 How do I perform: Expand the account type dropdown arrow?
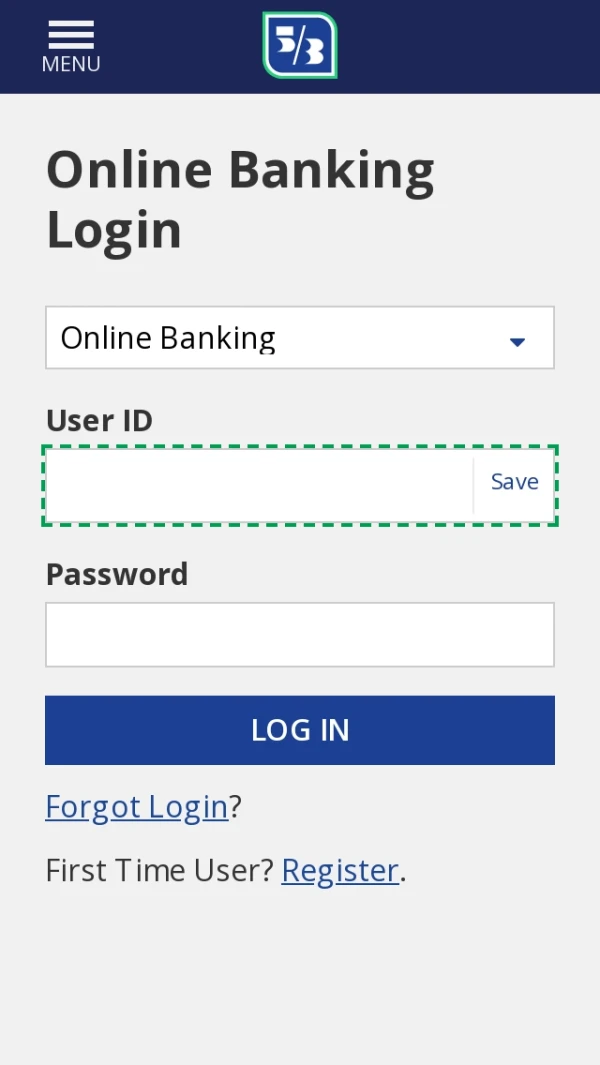tap(517, 342)
